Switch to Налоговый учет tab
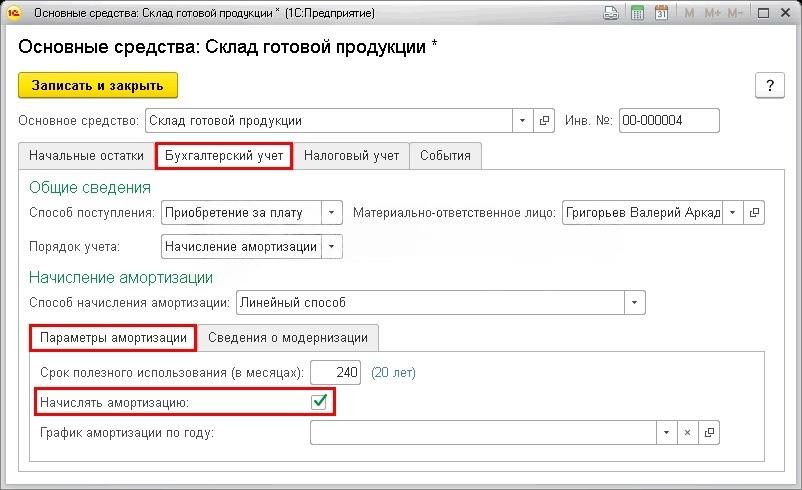 [351, 155]
